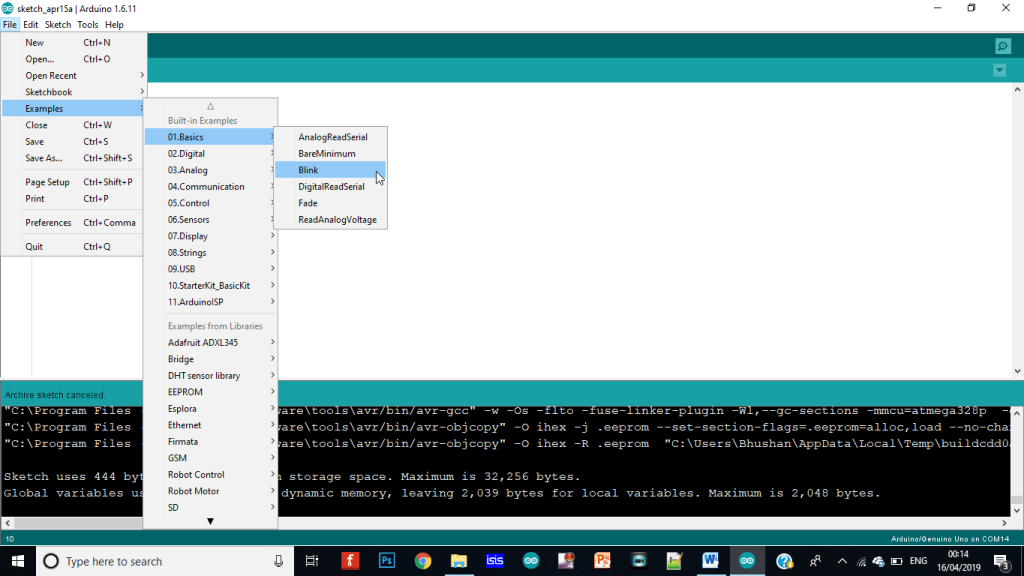The image size is (1024, 576).
Task: Open Google Chrome from the taskbar
Action: click(422, 560)
